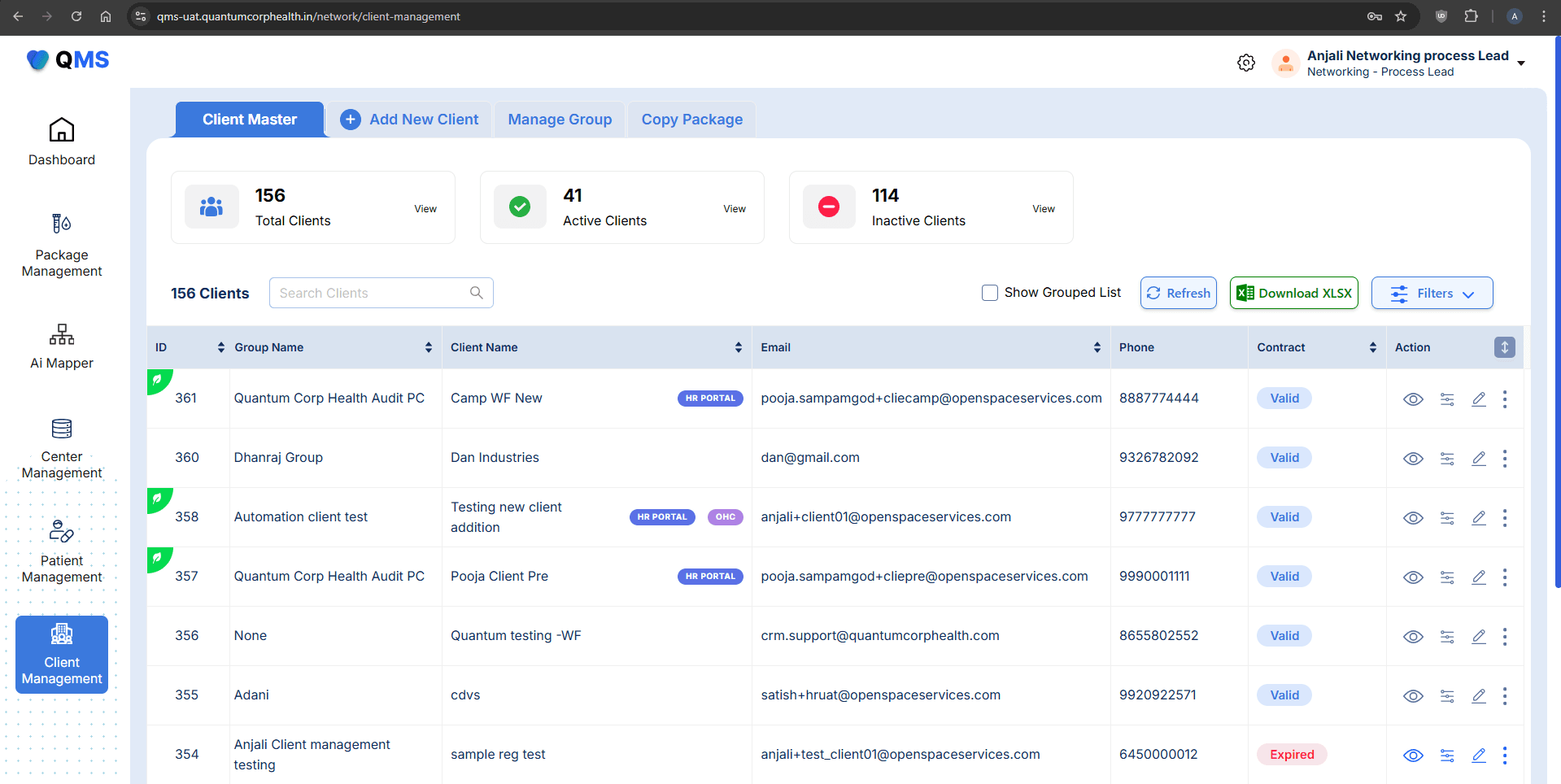The height and width of the screenshot is (784, 1561).
Task: Open the three-dot menu for cdvs client
Action: (1504, 696)
